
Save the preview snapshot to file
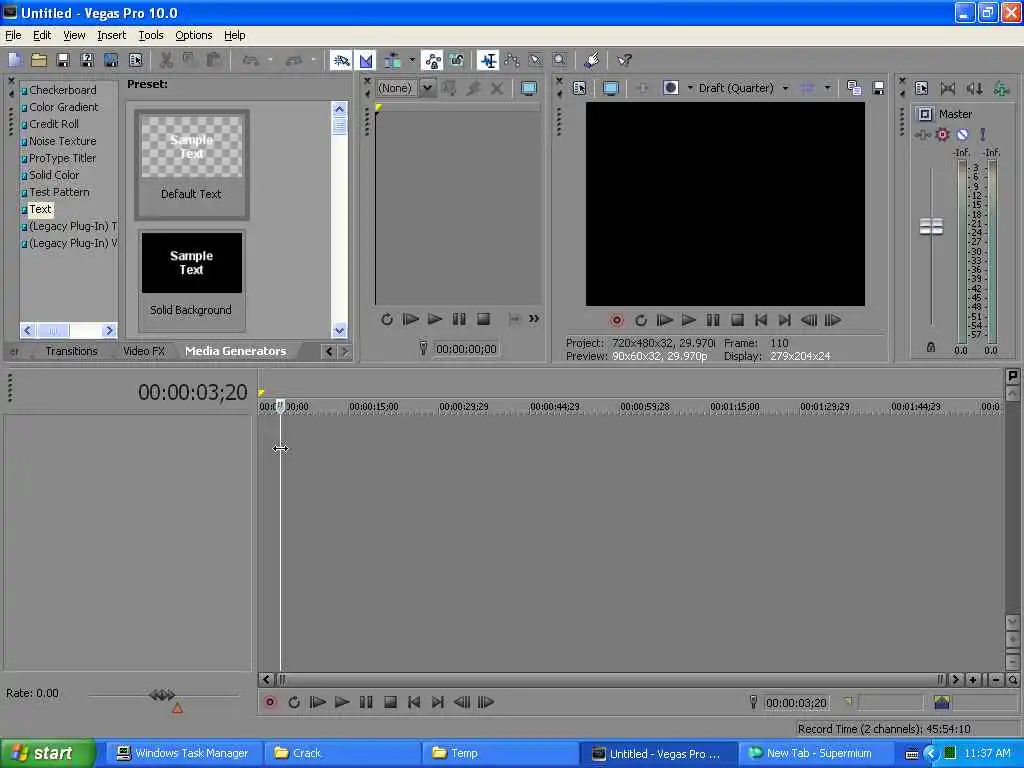878,88
